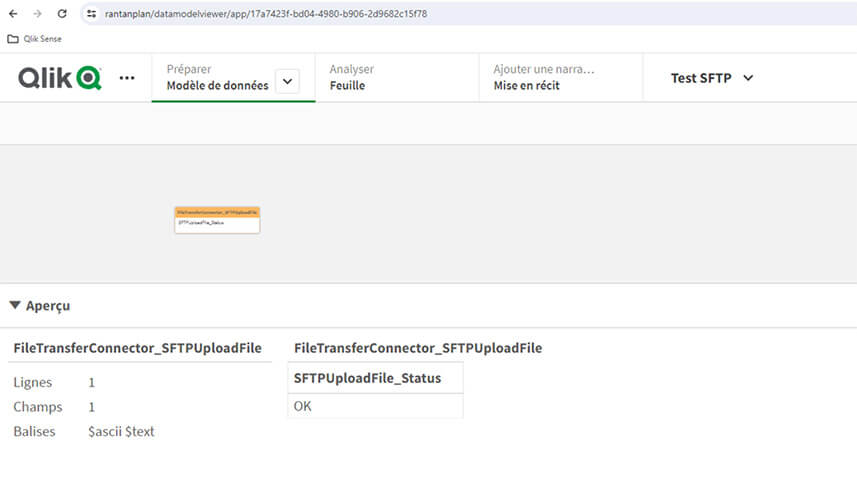Screen dimensions: 857x501
Task: Reload the page using the refresh icon
Action: click(x=62, y=14)
